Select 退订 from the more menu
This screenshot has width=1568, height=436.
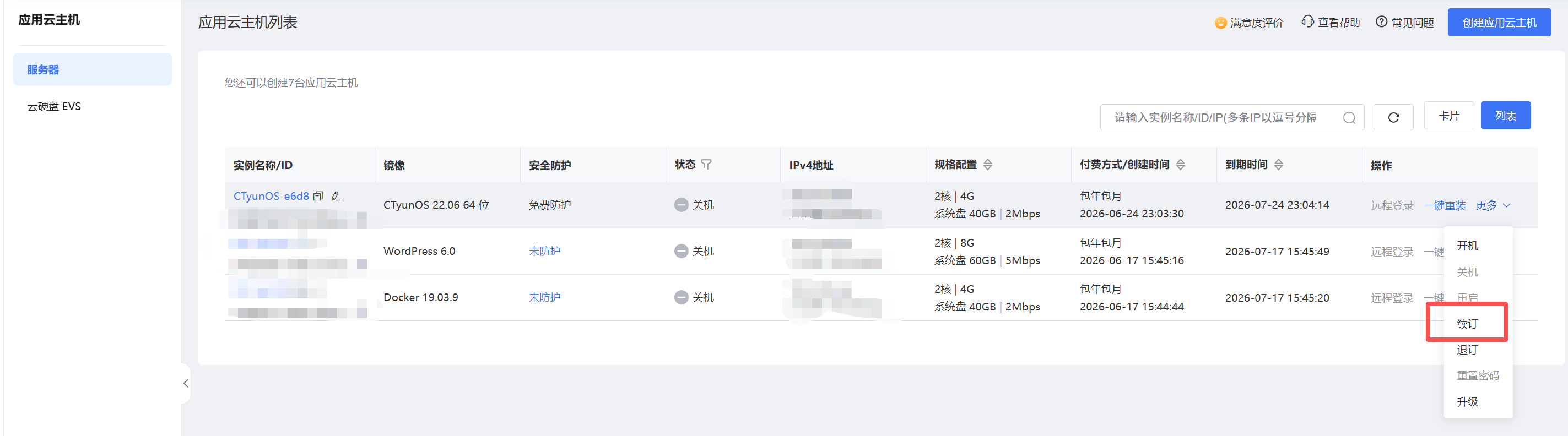pos(1467,350)
